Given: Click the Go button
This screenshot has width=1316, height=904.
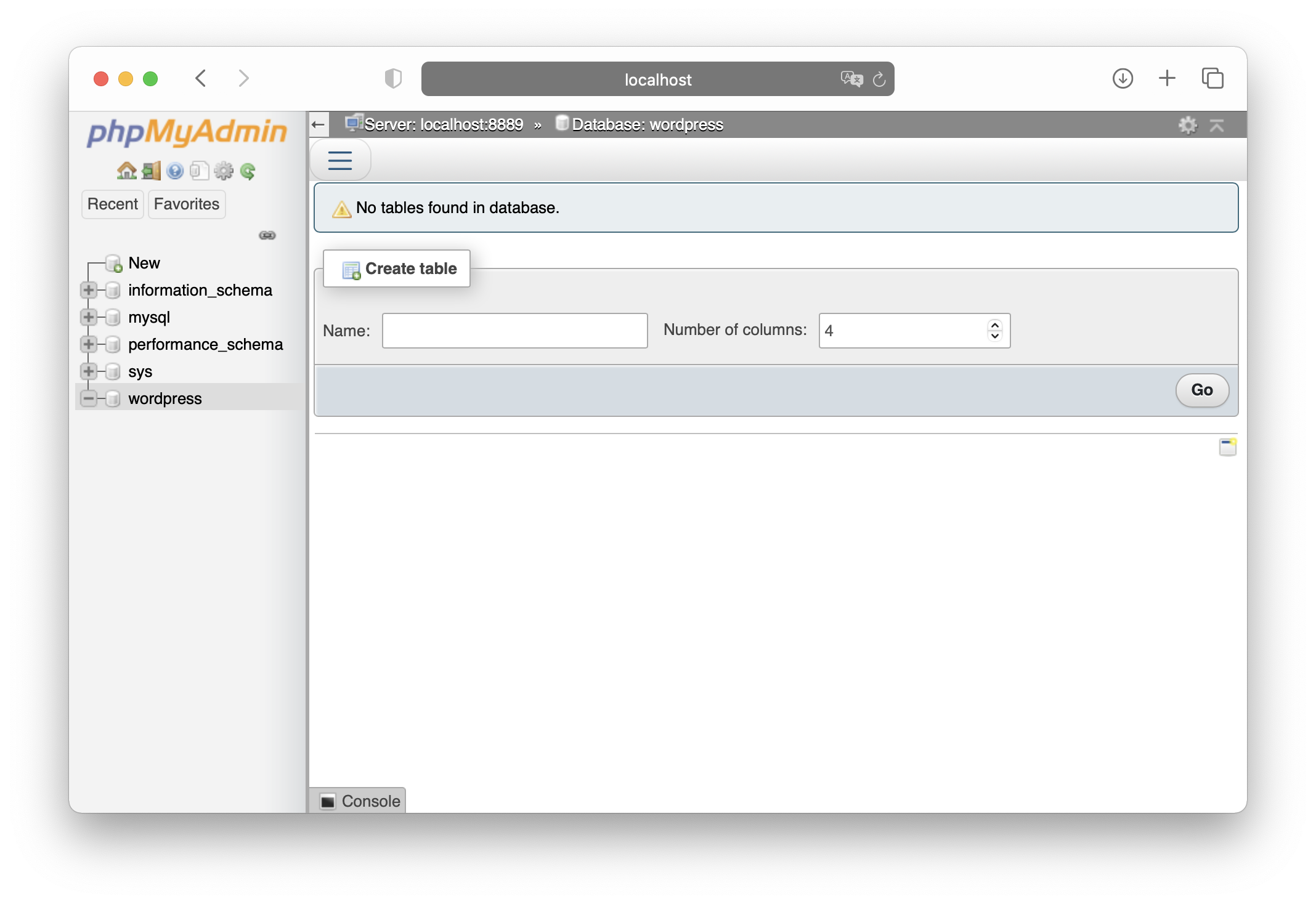Looking at the screenshot, I should pos(1201,390).
